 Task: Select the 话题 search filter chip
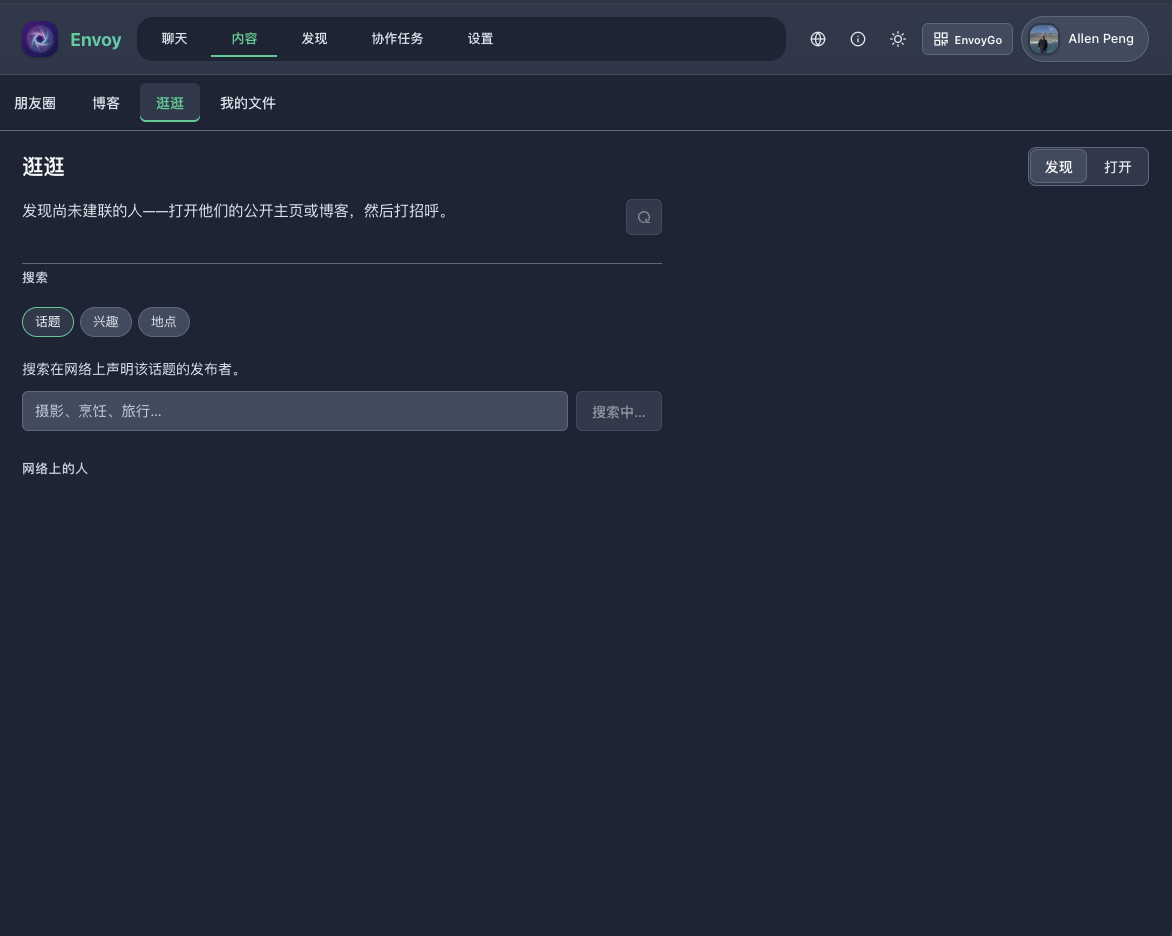point(48,321)
